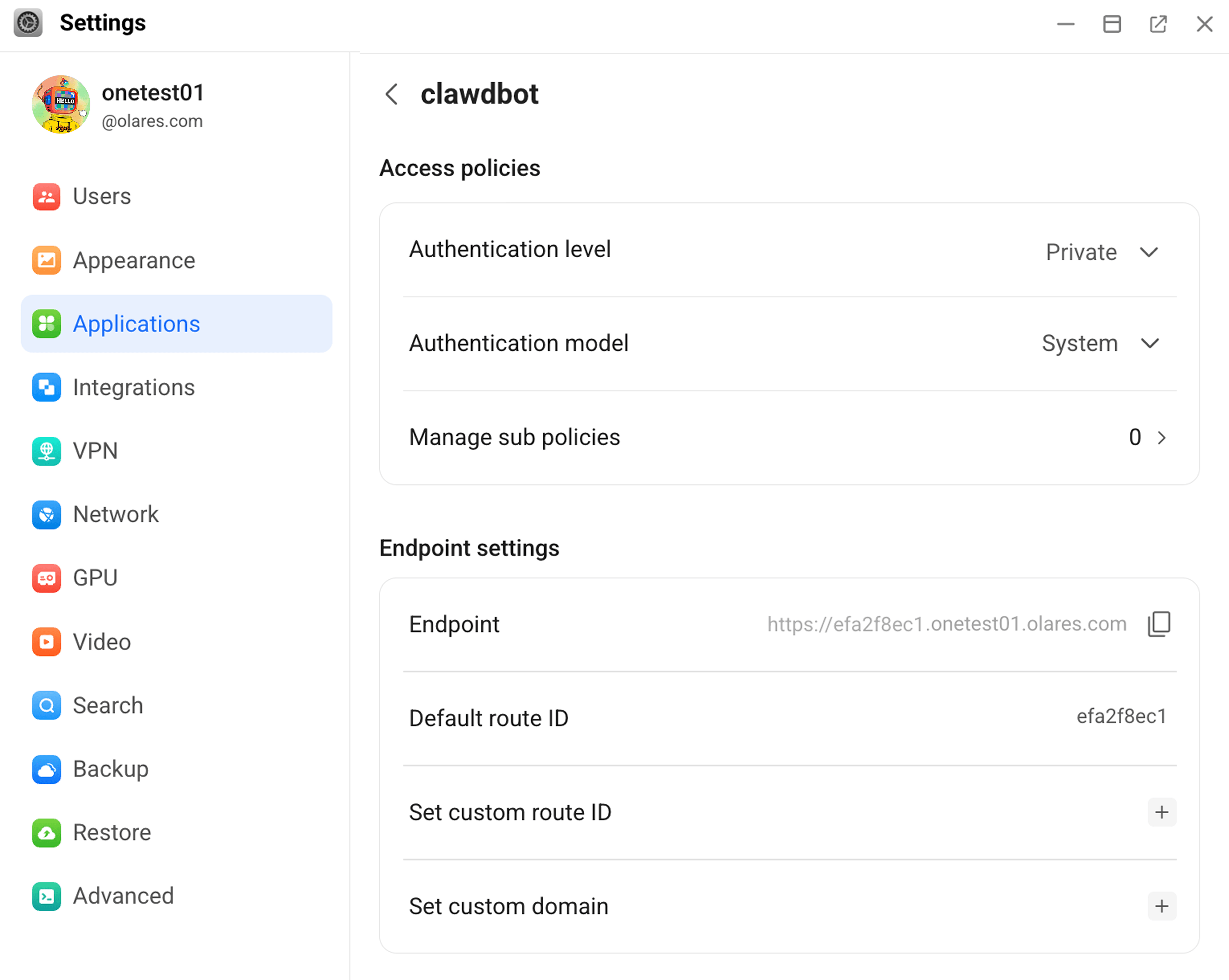Go back from clawdbot details
Image resolution: width=1229 pixels, height=980 pixels.
391,95
